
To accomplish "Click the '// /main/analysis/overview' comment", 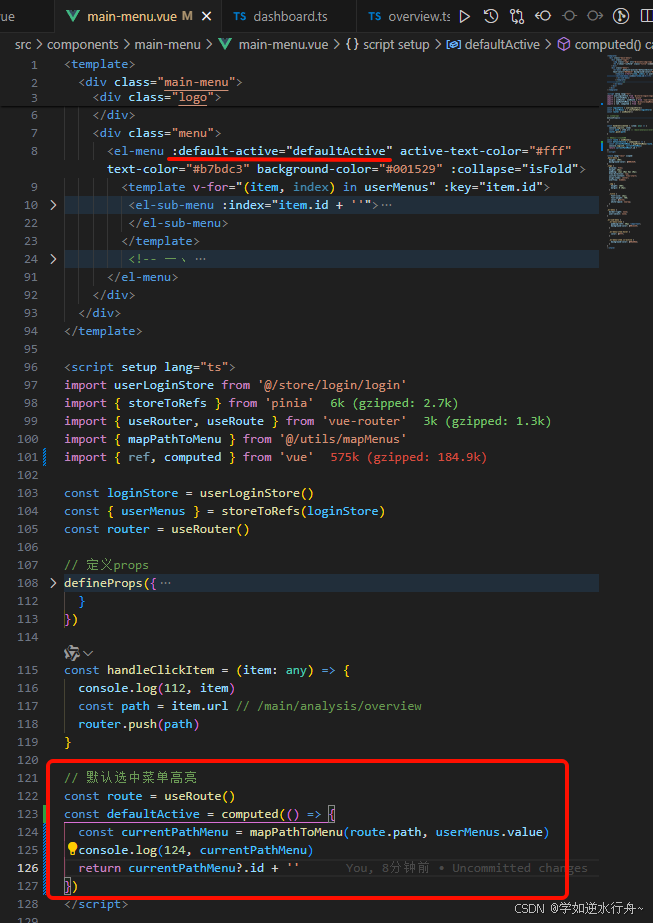I will tap(329, 706).
